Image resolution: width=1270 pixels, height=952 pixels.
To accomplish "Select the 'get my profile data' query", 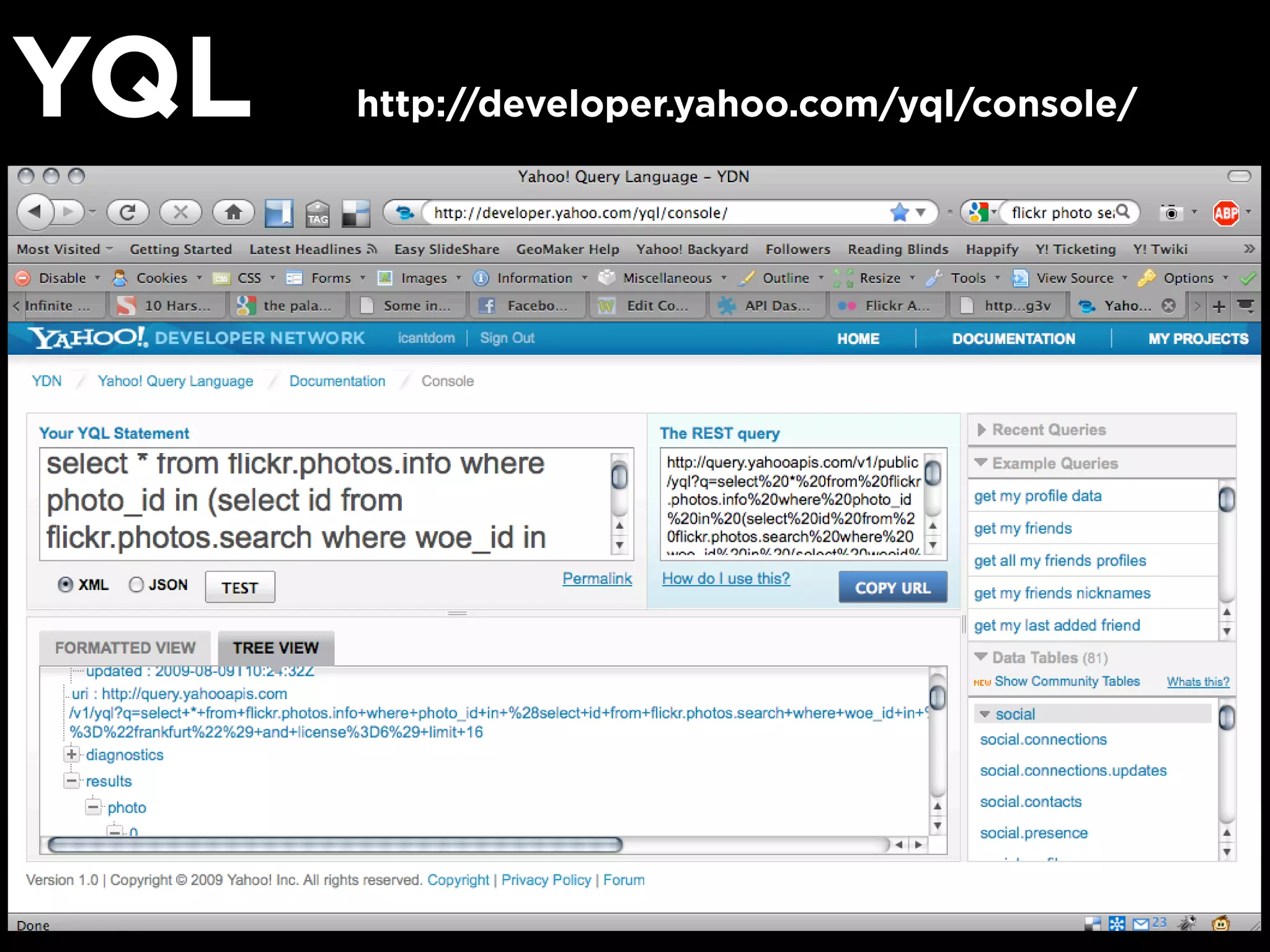I will [x=1037, y=496].
